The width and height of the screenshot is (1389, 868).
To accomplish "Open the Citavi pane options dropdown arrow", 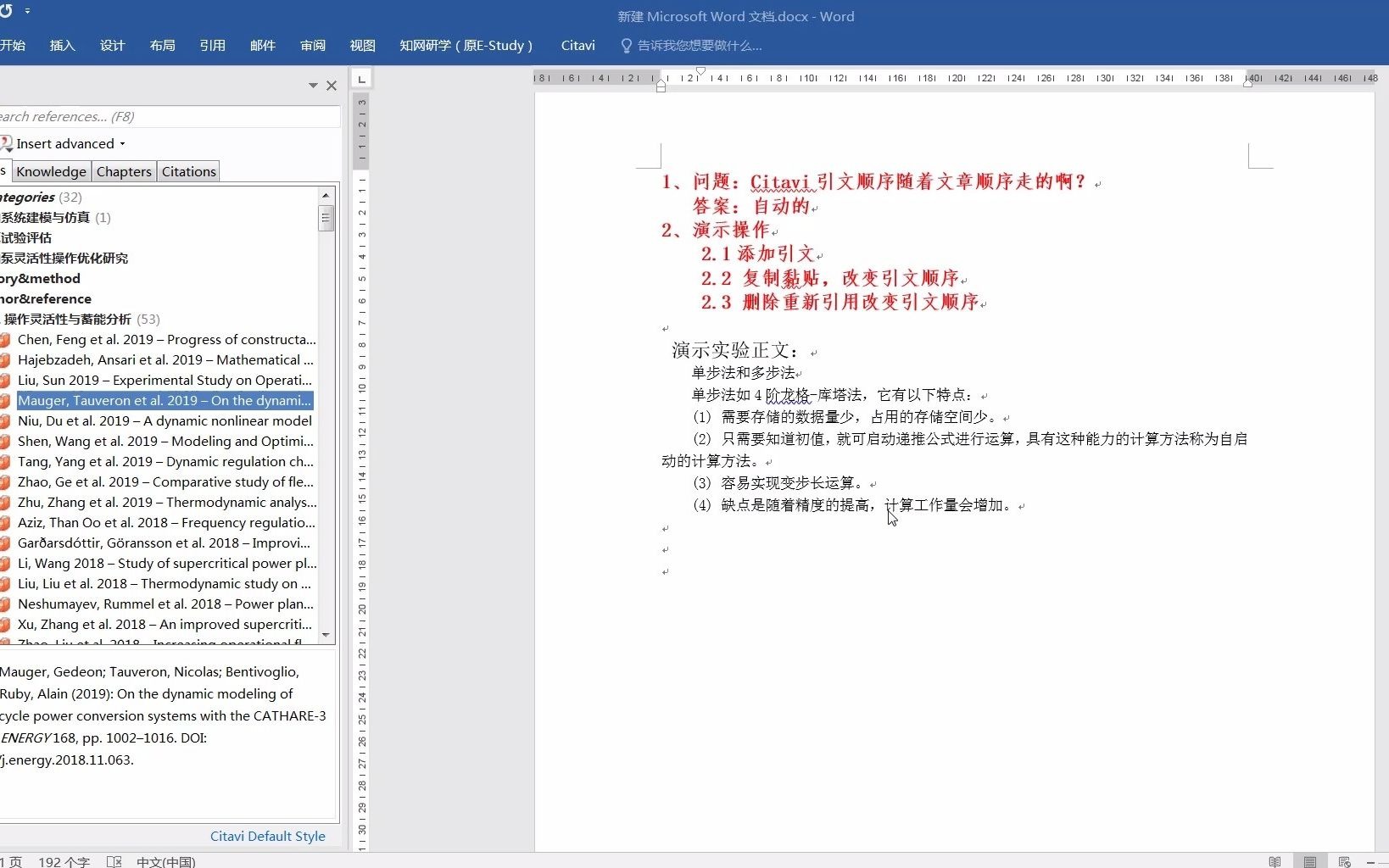I will click(313, 86).
